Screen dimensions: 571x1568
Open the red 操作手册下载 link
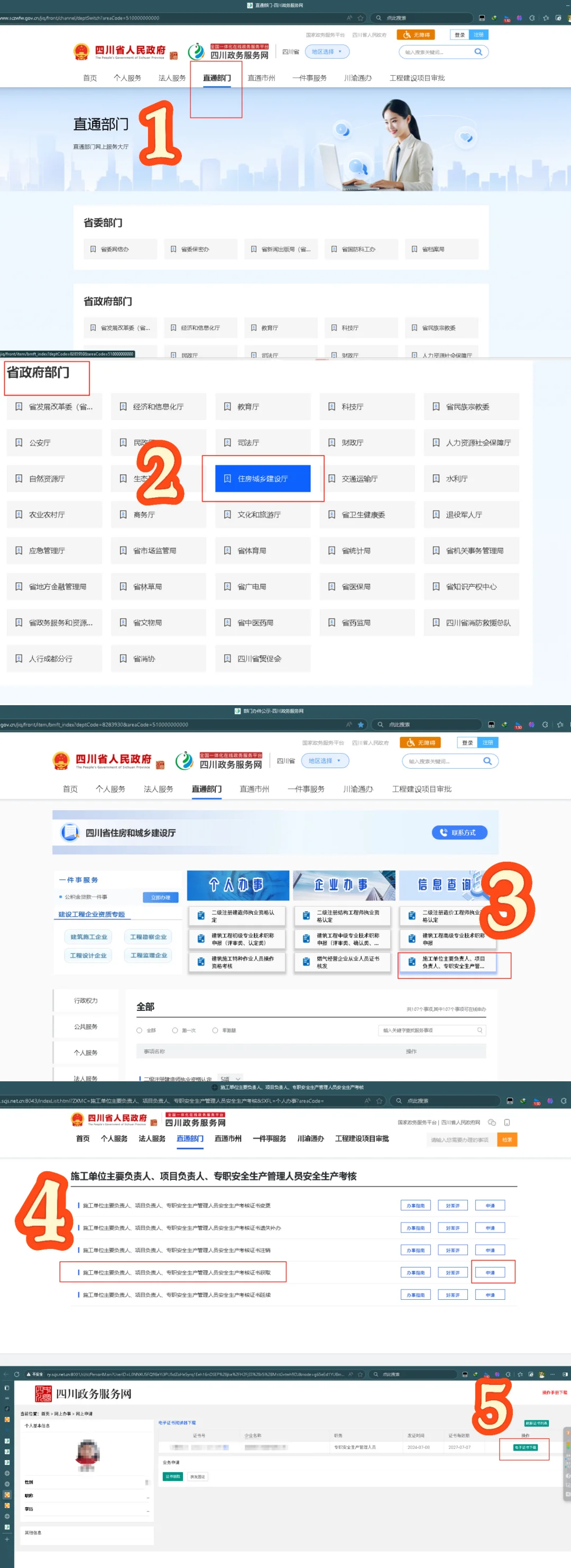coord(555,1392)
